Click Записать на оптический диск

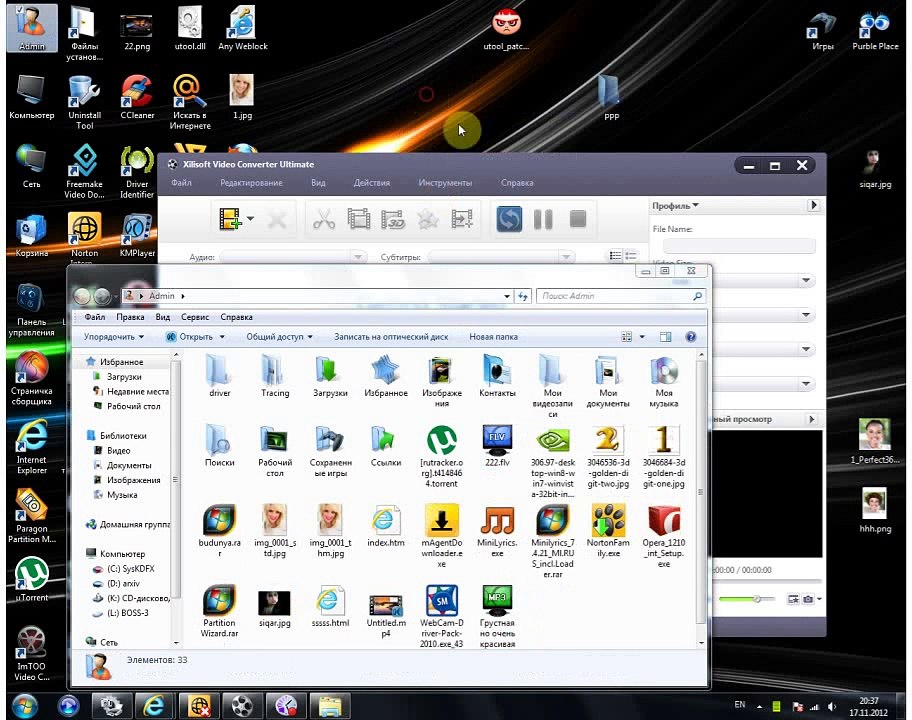[x=391, y=337]
